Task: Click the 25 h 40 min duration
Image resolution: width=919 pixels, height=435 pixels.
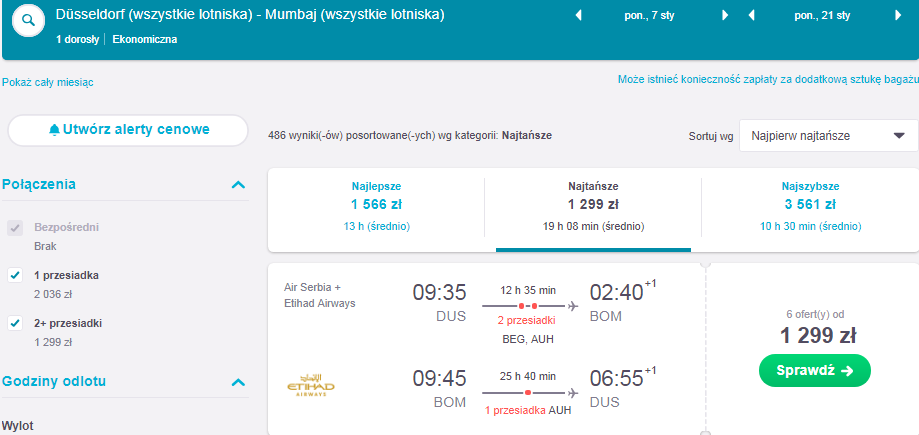Action: click(528, 376)
